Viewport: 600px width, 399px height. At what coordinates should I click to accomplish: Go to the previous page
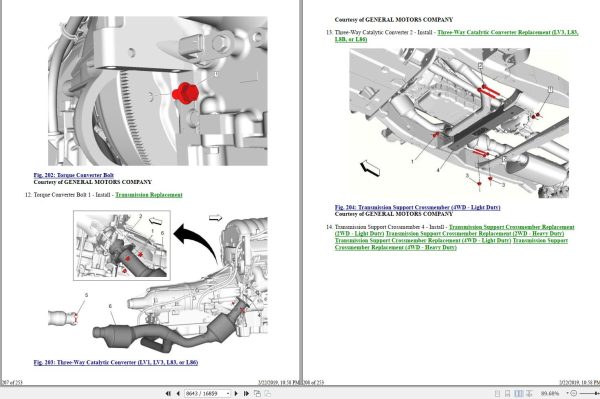click(178, 393)
